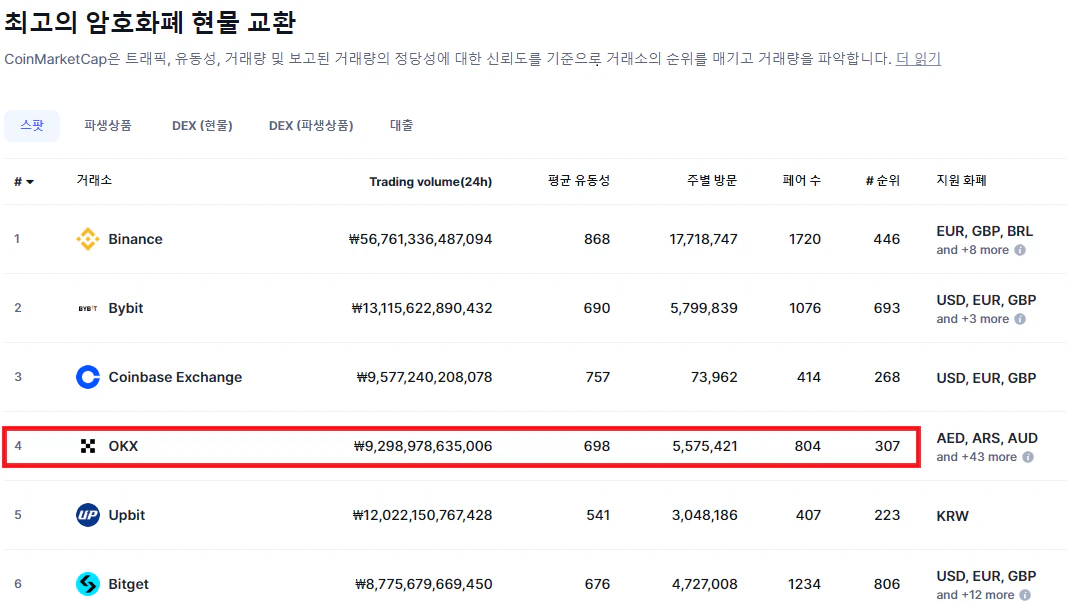The image size is (1067, 609).
Task: Open the Bitget exchange link
Action: point(129,584)
